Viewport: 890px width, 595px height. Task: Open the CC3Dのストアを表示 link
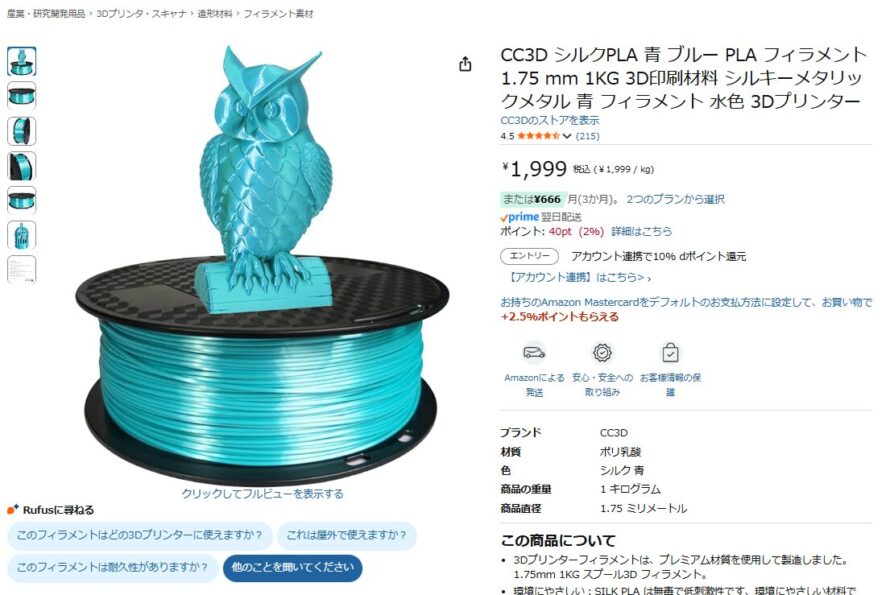tap(549, 120)
